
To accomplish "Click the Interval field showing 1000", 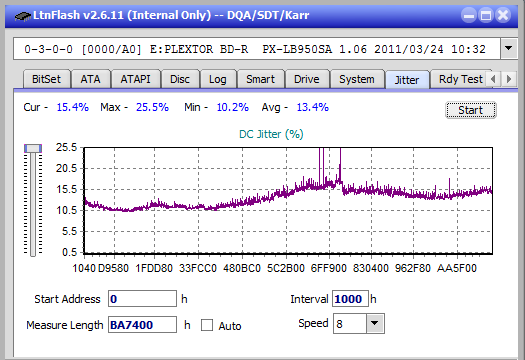I will tap(350, 299).
